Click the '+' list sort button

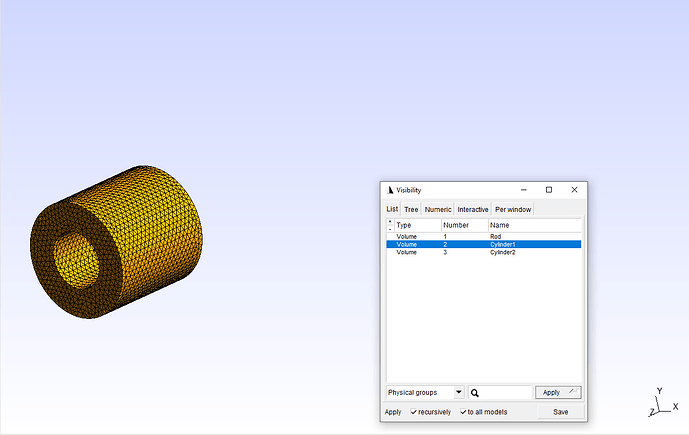tap(390, 221)
